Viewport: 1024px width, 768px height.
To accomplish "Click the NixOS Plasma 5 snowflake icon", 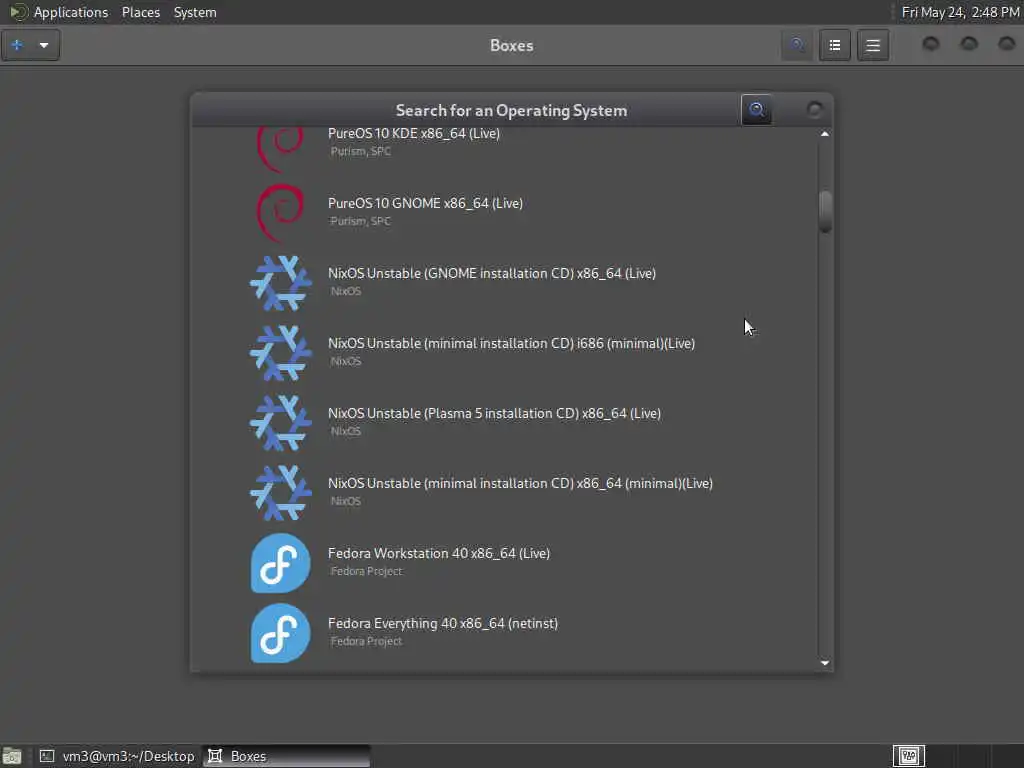I will pyautogui.click(x=280, y=422).
